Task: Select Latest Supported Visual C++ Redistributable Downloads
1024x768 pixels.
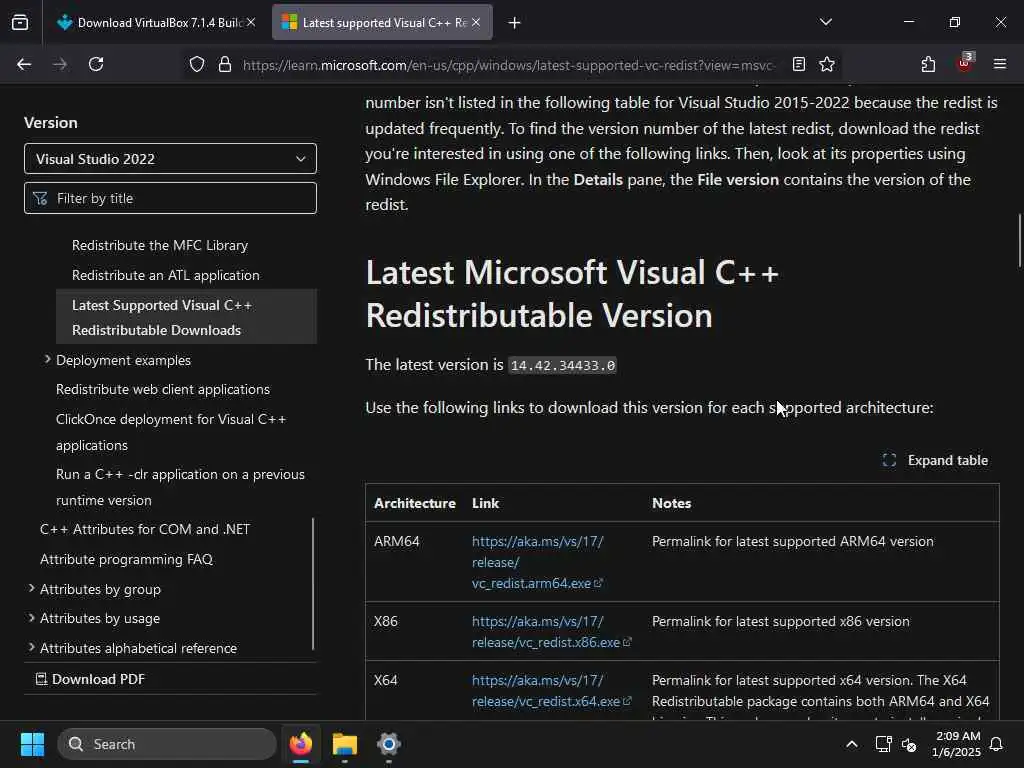Action: (x=187, y=317)
